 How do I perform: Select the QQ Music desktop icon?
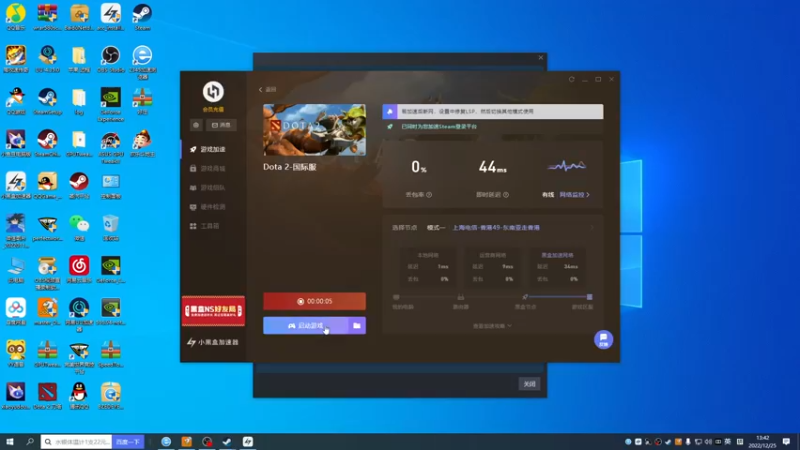[16, 17]
